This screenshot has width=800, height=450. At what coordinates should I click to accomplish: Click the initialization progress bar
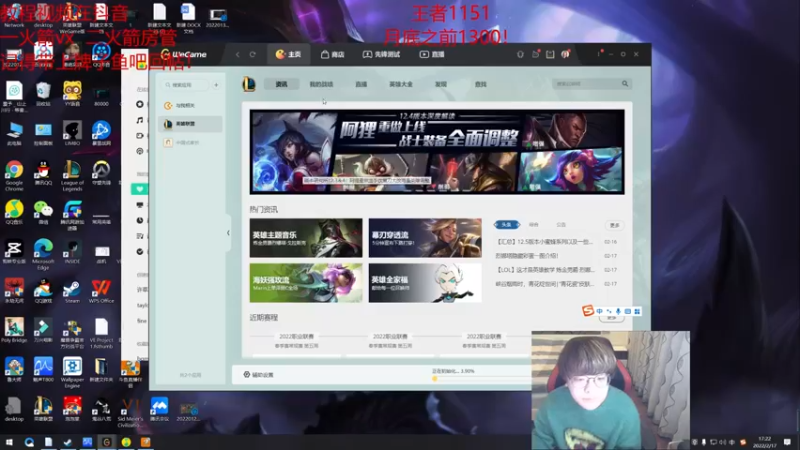click(x=482, y=379)
